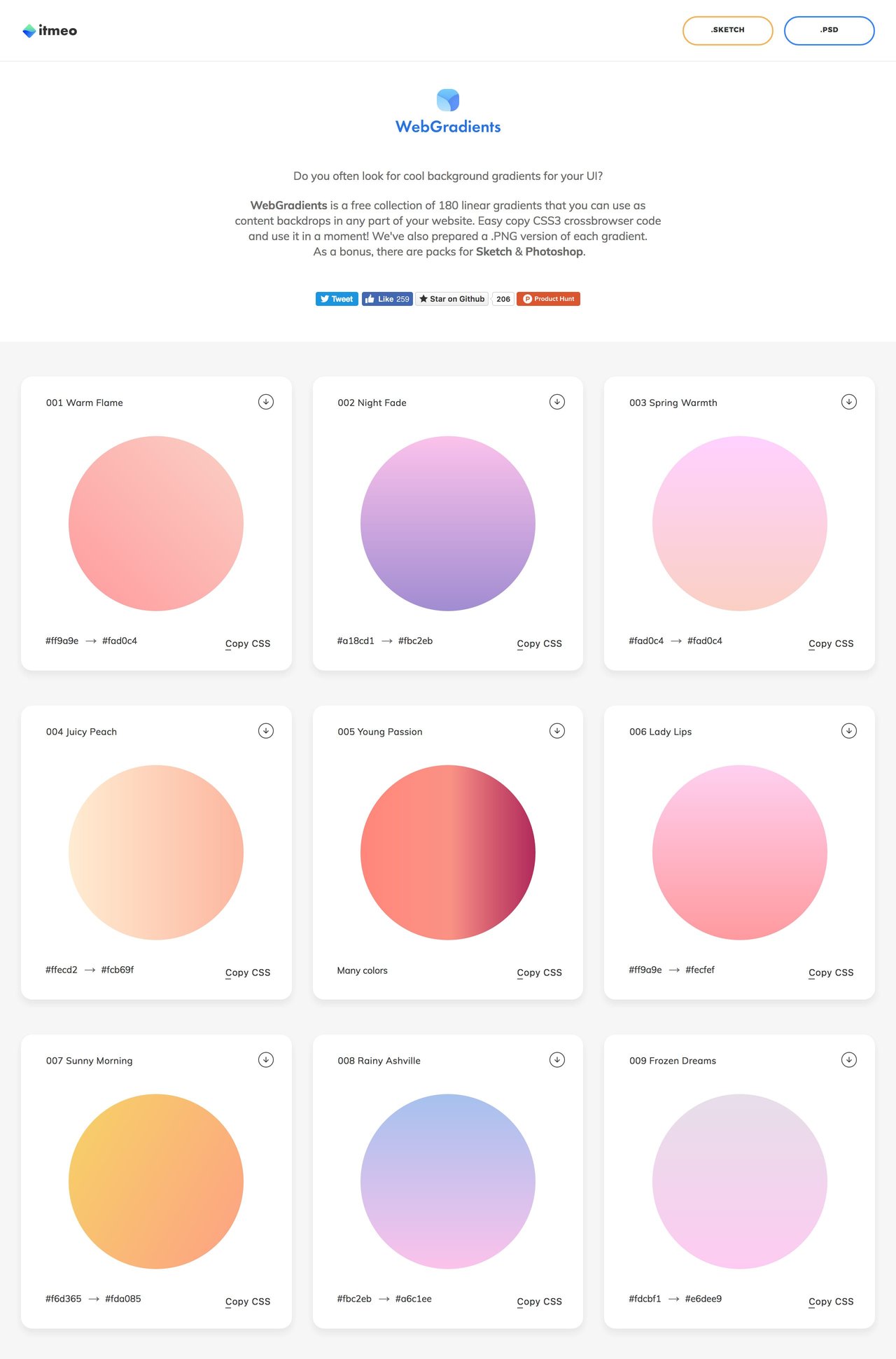Download PNG of 006 Lady Lips
Viewport: 896px width, 1359px height.
(849, 731)
